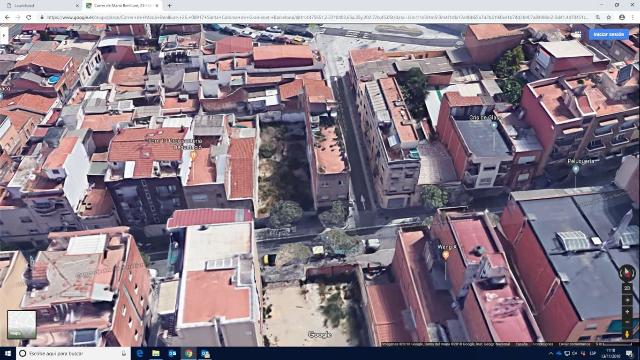Screen dimensions: 640x360
Task: Select the blue pin on grey rooftop
Action: [494, 125]
